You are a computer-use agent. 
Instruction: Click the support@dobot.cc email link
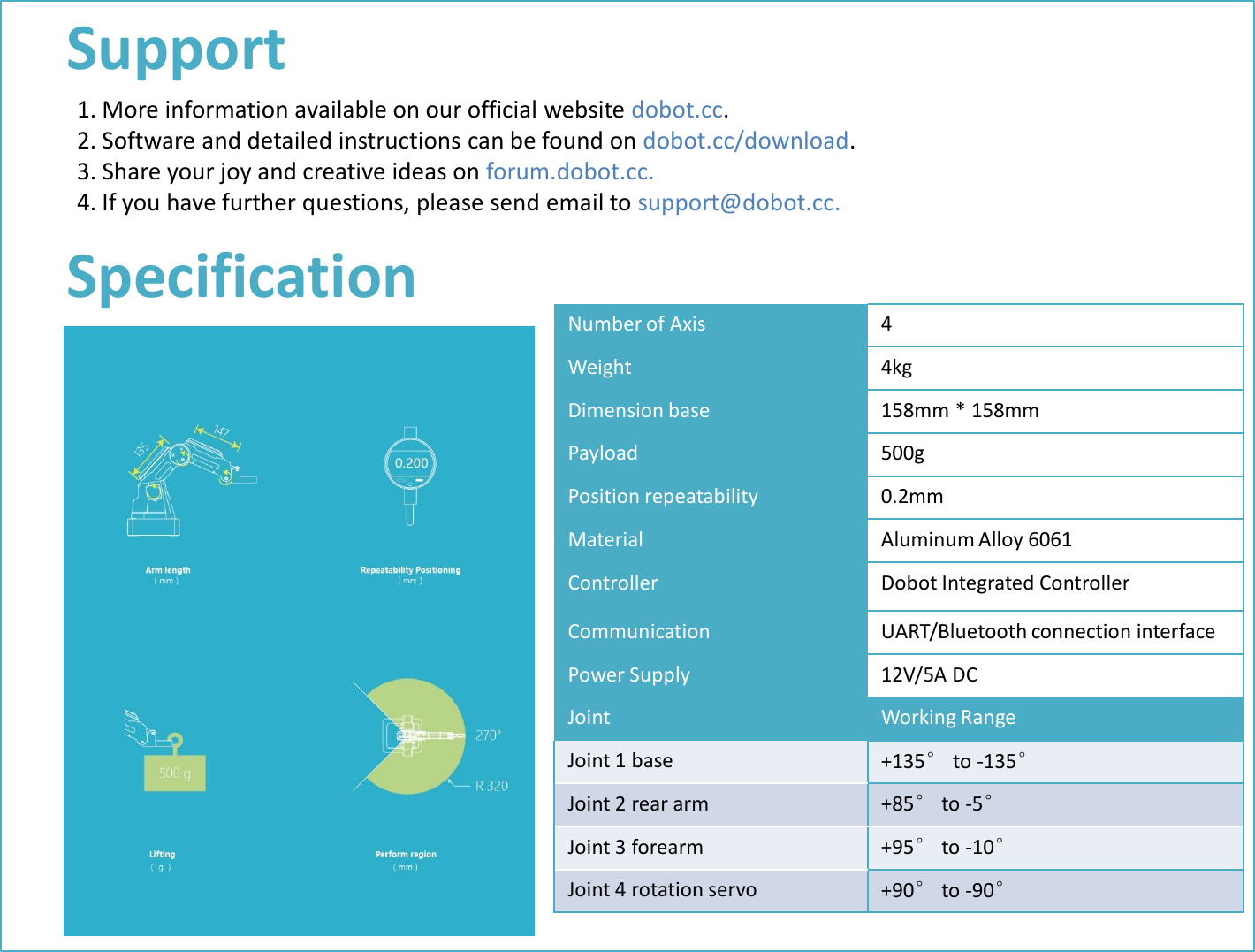(739, 202)
